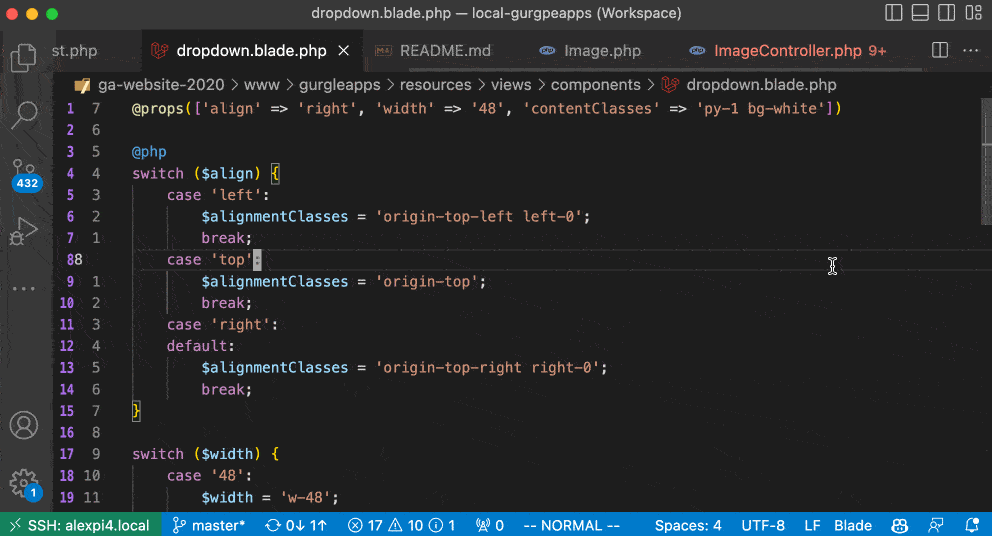Open the Search view icon

pyautogui.click(x=24, y=114)
